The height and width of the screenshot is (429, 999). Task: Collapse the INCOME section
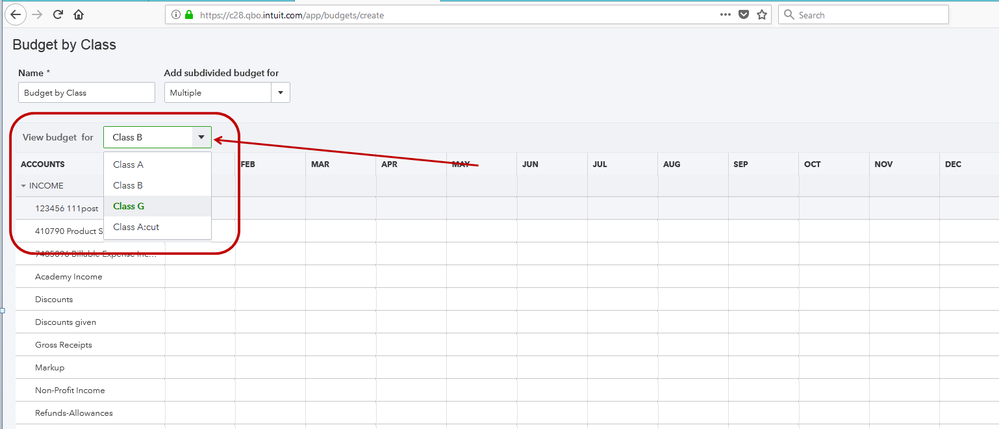pos(24,186)
